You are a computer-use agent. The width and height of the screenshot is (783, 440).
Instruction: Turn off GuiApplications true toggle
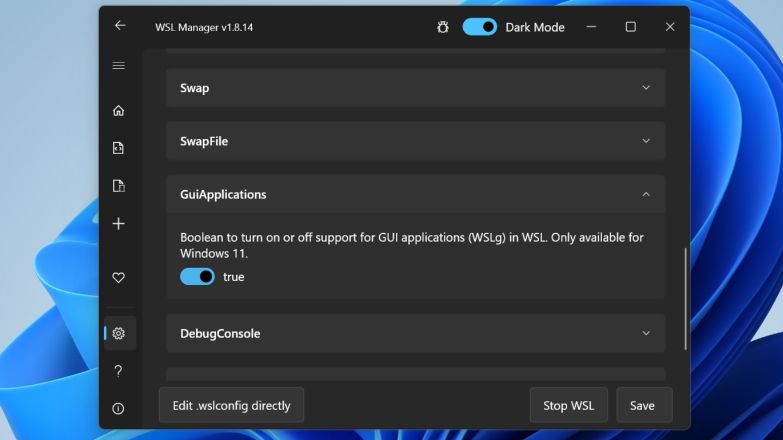click(197, 277)
